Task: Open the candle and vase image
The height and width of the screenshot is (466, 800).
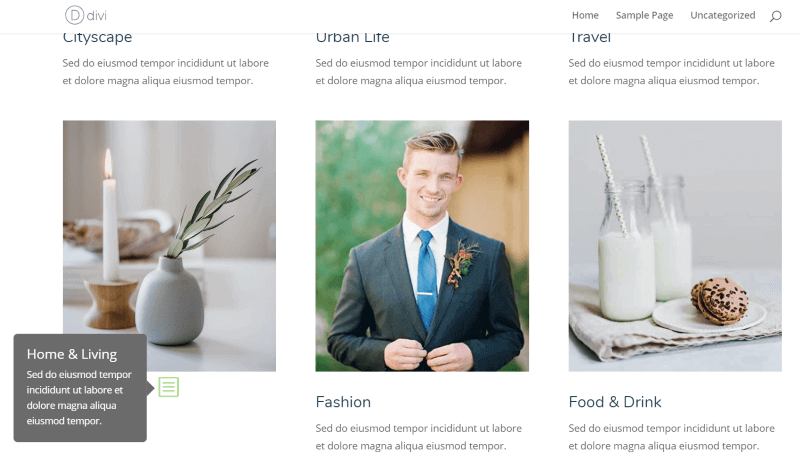Action: point(169,246)
